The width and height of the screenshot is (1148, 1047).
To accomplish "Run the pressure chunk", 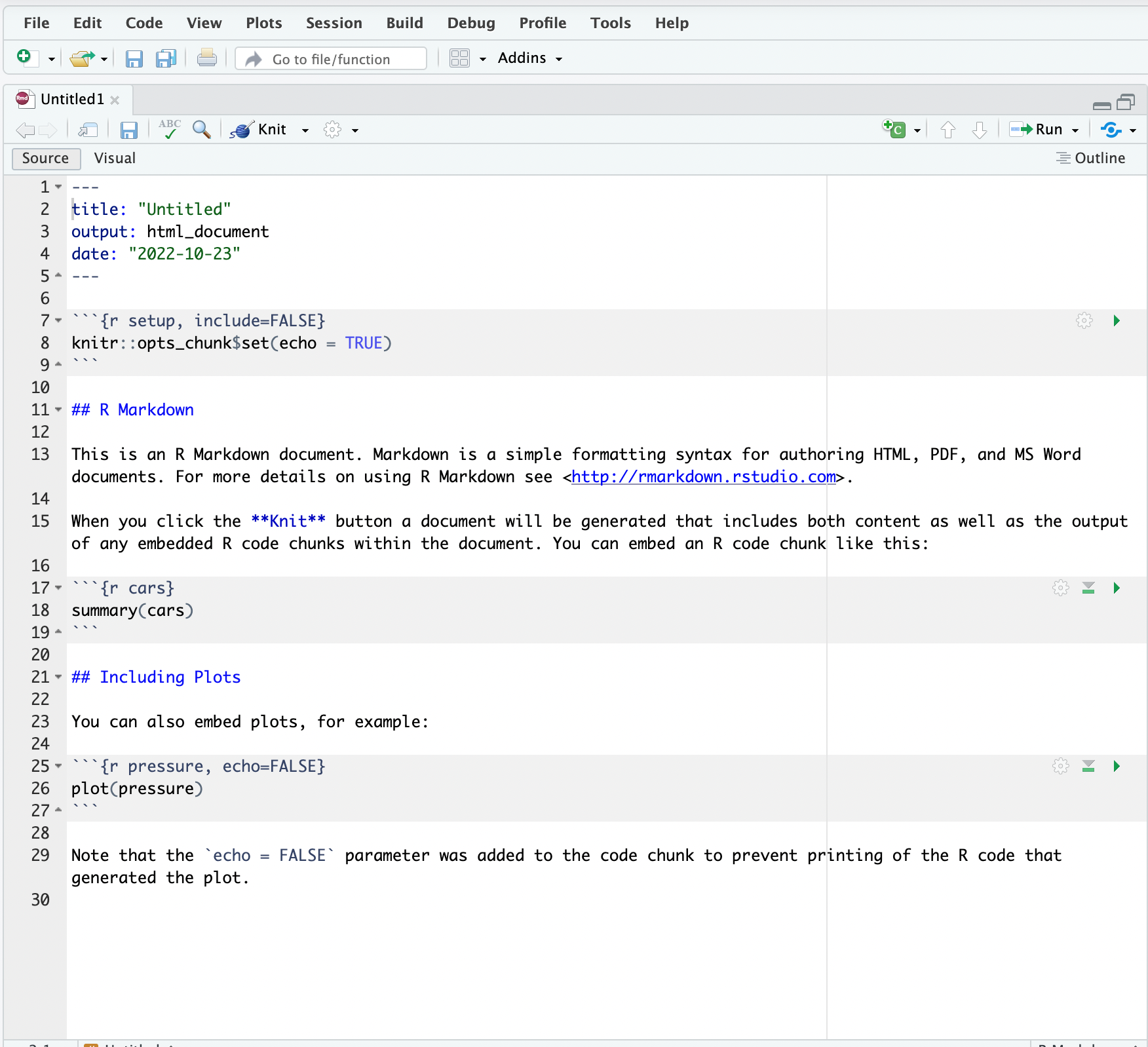I will click(x=1117, y=766).
